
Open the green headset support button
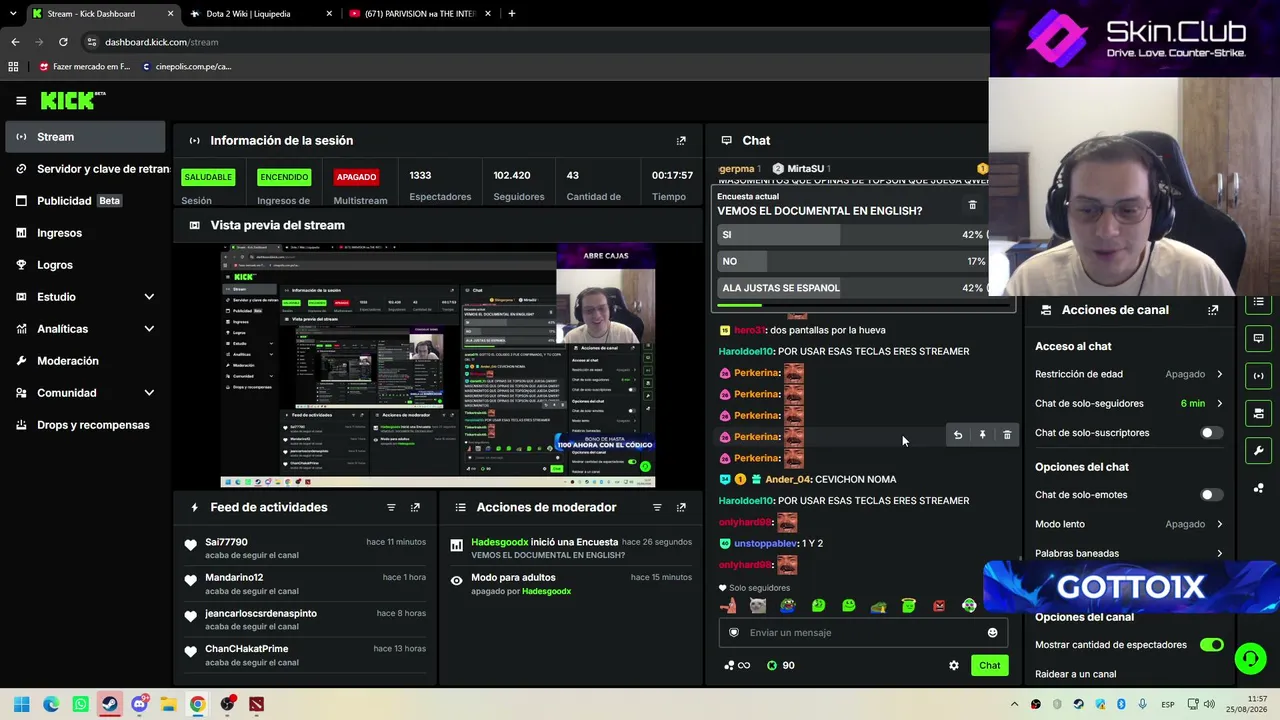click(1250, 657)
